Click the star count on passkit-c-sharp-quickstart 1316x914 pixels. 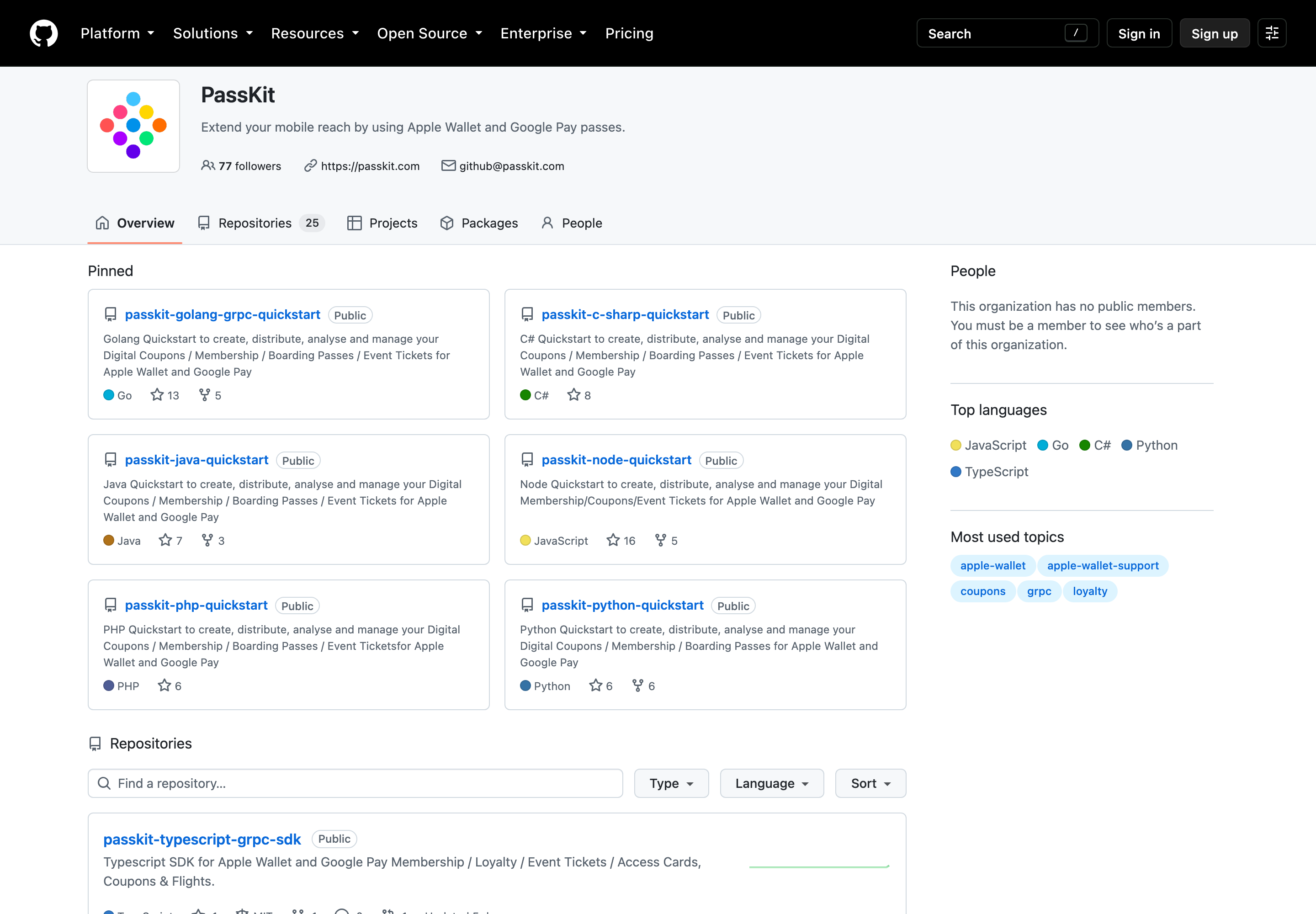[x=579, y=395]
